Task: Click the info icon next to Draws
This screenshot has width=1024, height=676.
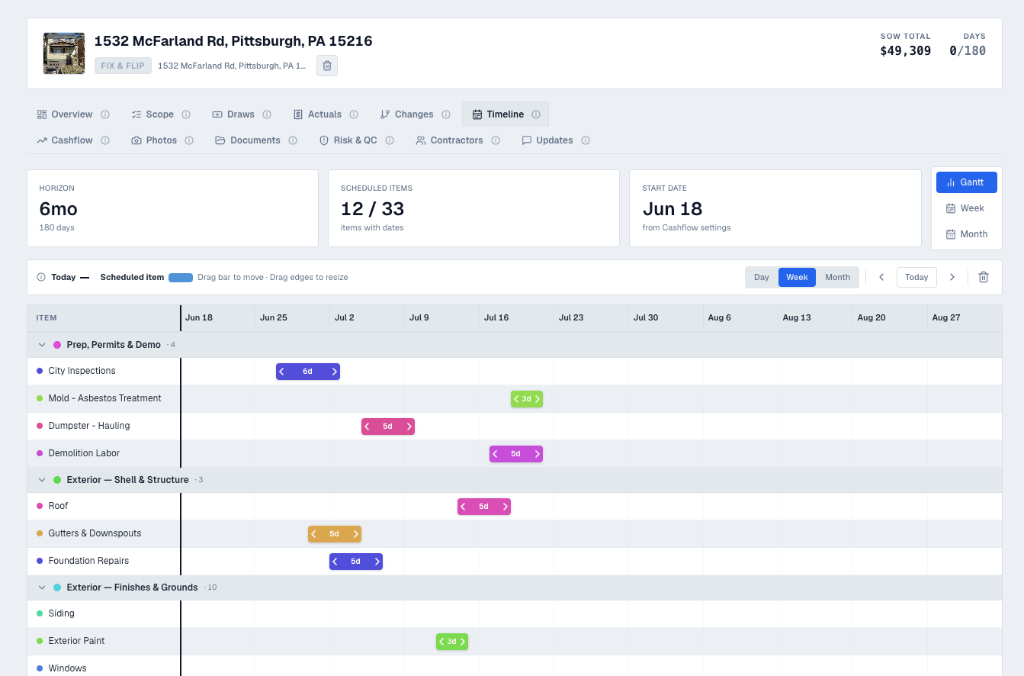Action: pyautogui.click(x=267, y=114)
